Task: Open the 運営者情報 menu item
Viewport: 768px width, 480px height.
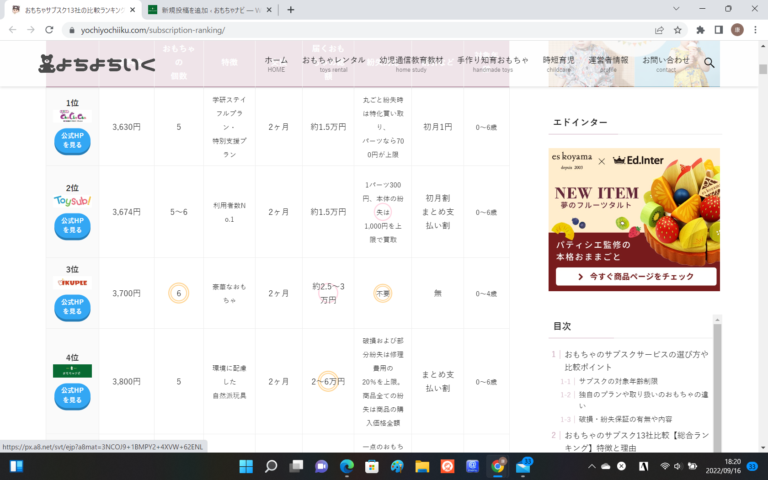Action: (x=608, y=64)
